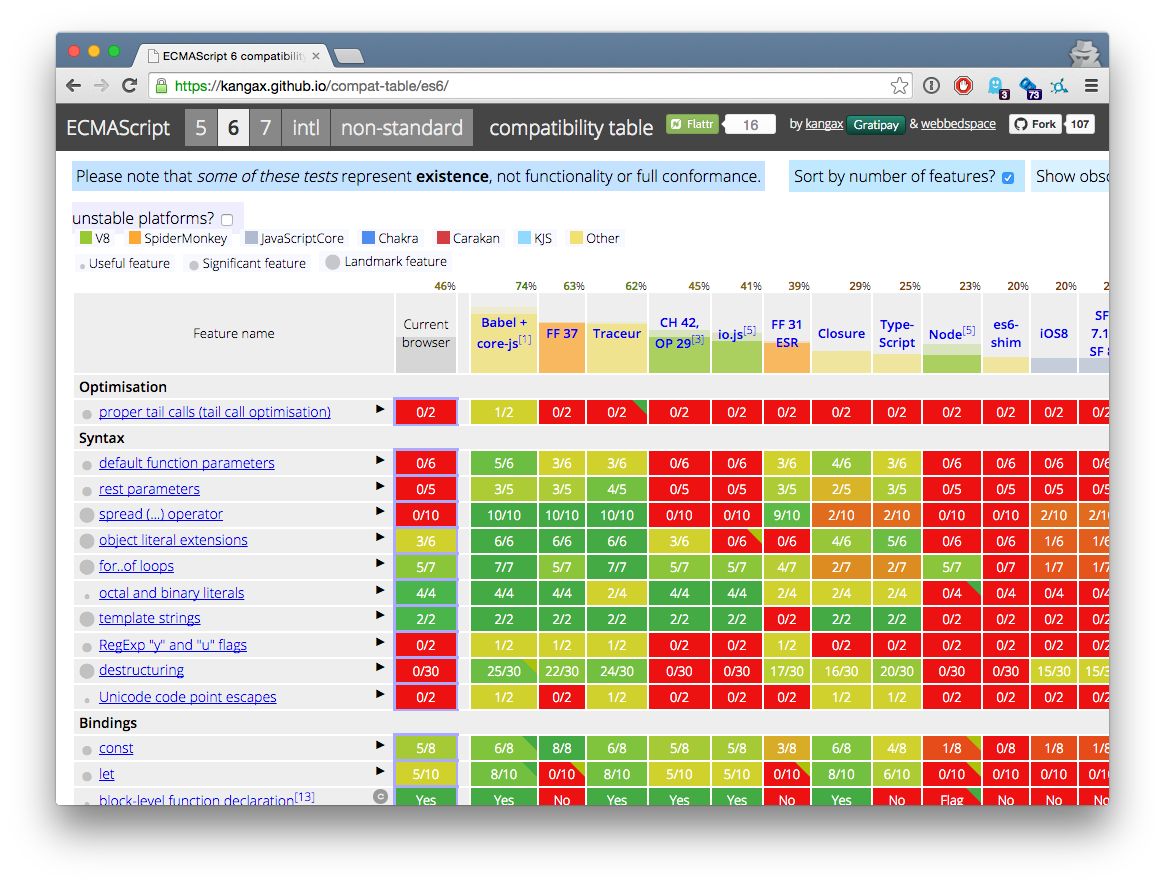Open Unicode code point escapes link
The width and height of the screenshot is (1165, 885).
coord(187,697)
